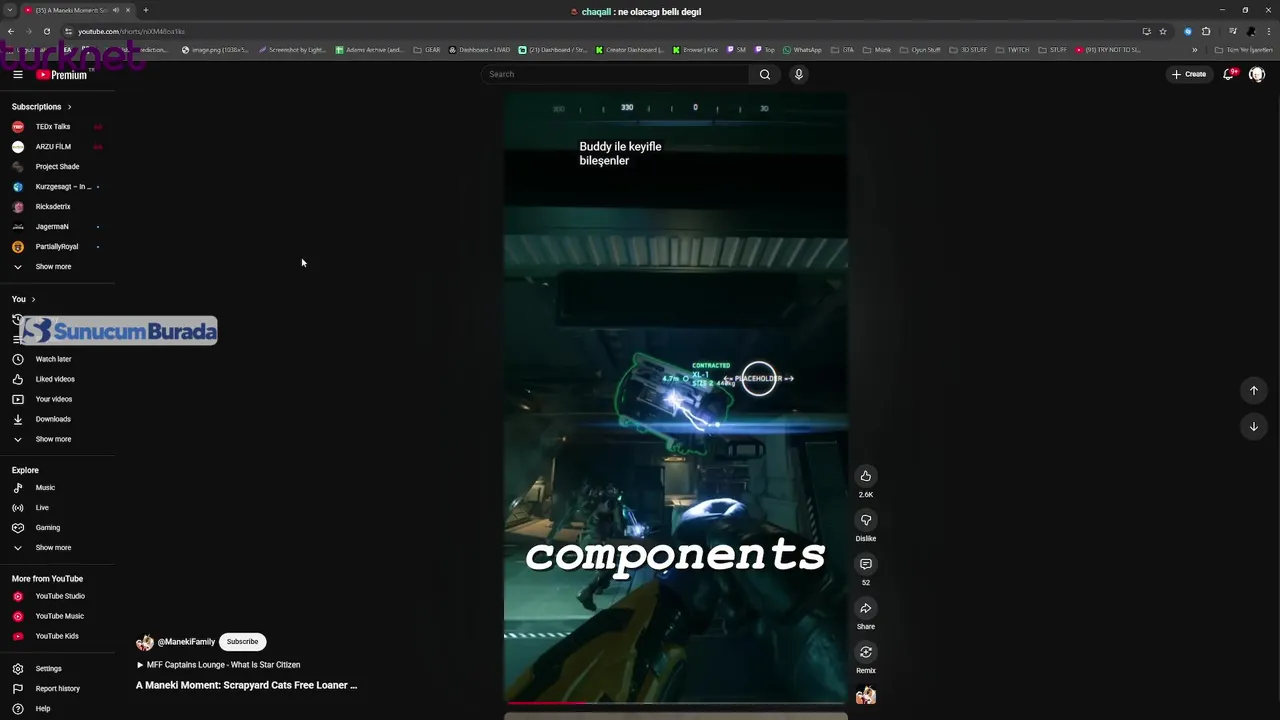Open the notifications bell
The image size is (1280, 720).
(1229, 74)
